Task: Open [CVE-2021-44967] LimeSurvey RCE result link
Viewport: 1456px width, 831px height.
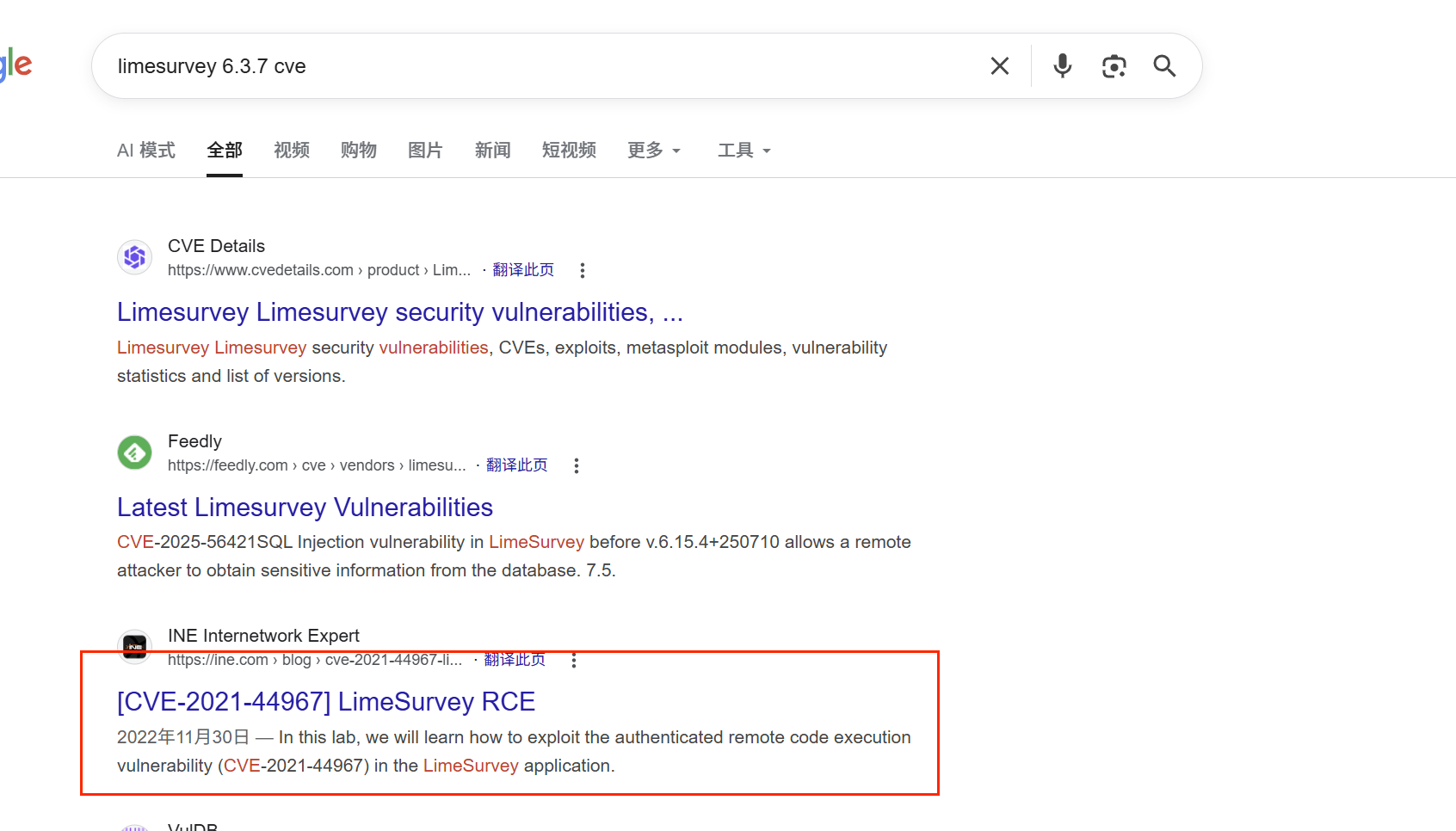Action: (x=326, y=702)
